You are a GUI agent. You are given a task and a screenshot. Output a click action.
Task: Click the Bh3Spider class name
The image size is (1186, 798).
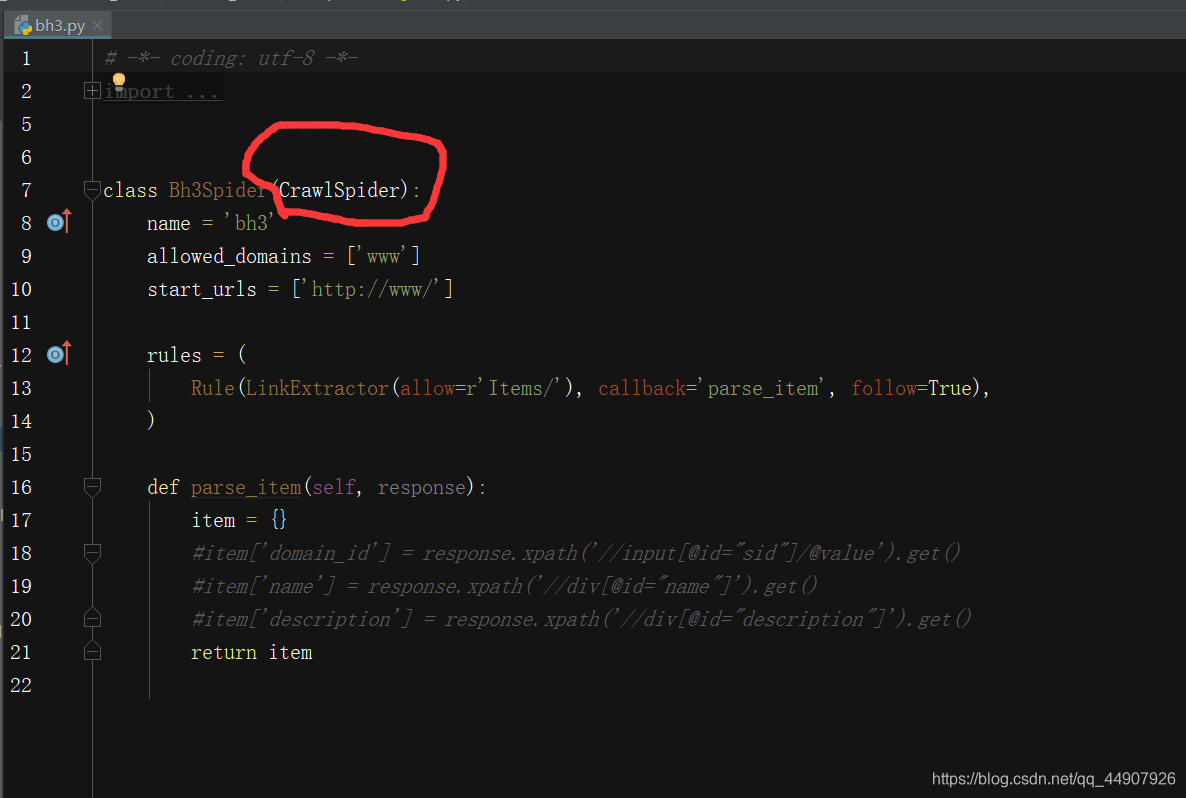[217, 190]
